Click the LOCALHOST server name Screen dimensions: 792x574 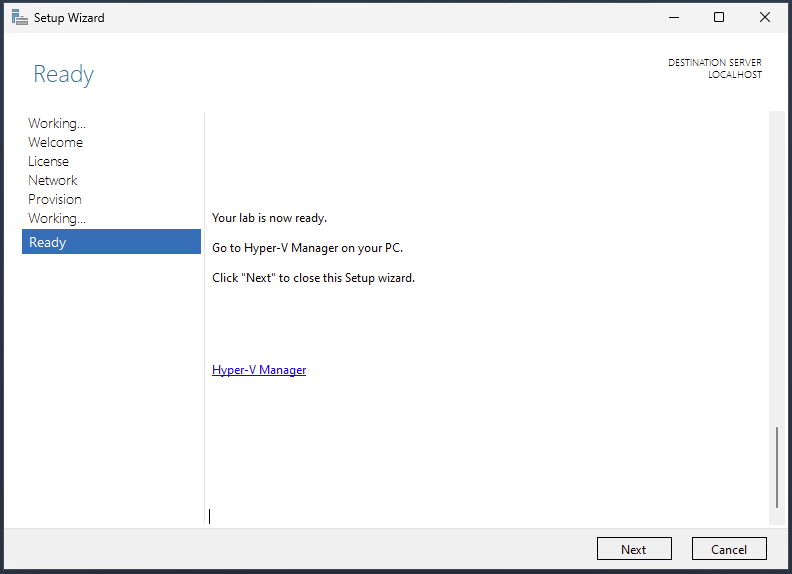(735, 75)
